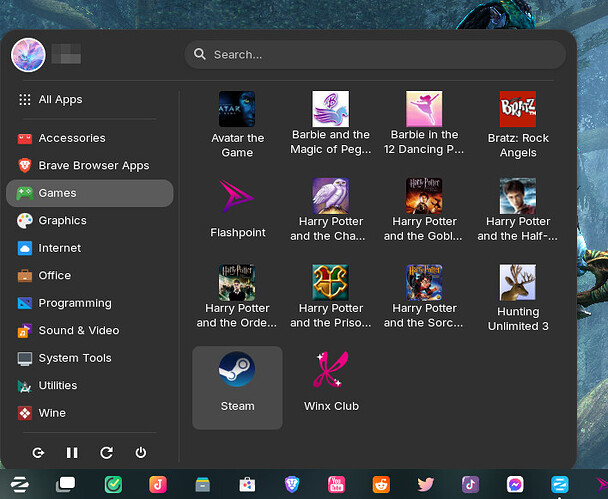This screenshot has height=499, width=608.
Task: Switch to the Internet category
Action: click(90, 248)
